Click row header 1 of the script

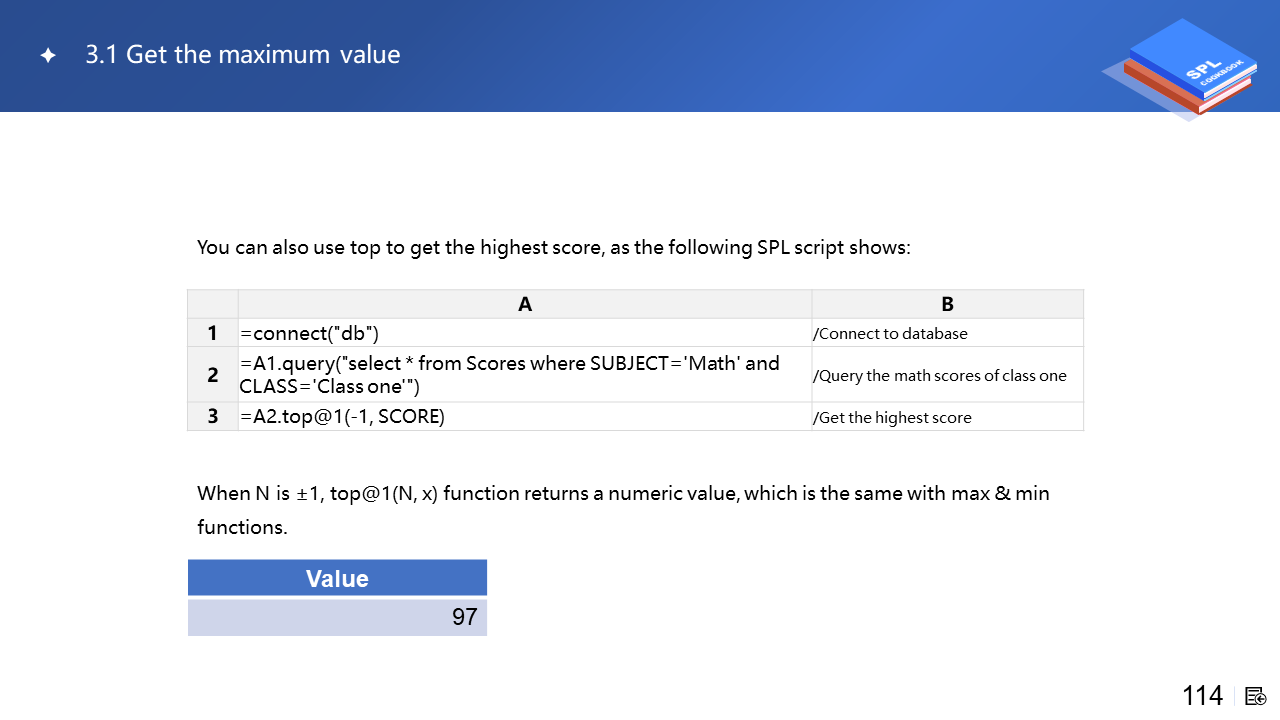tap(213, 333)
